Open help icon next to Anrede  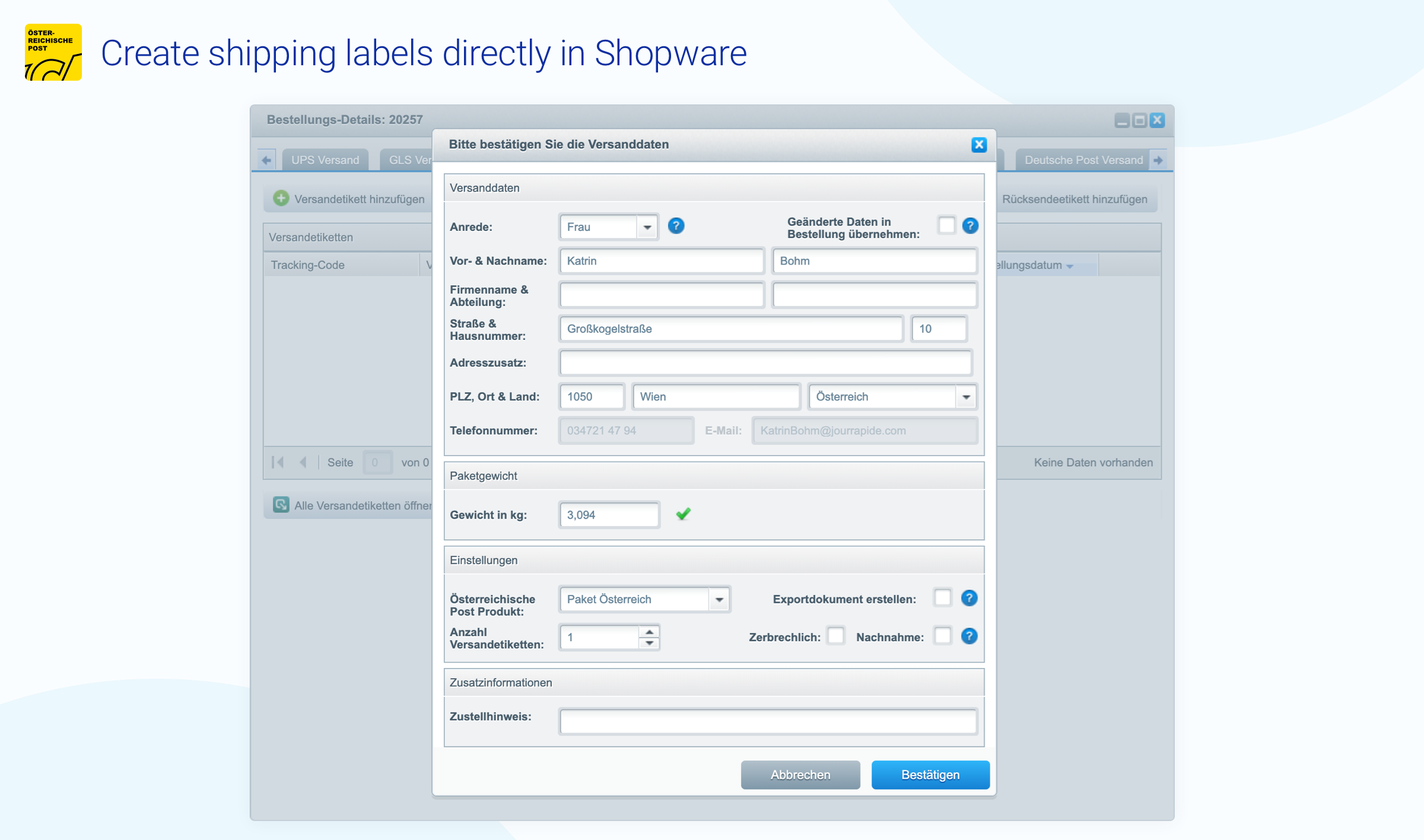pos(676,226)
